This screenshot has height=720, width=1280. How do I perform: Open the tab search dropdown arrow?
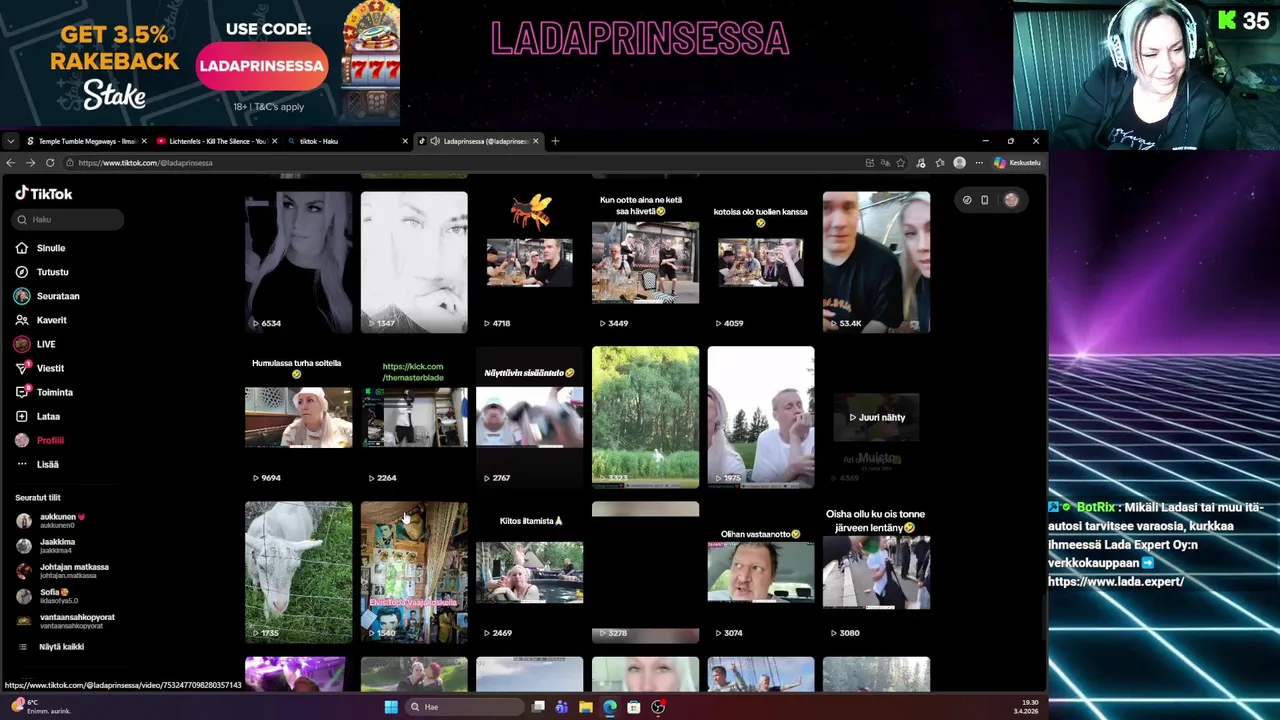[9, 141]
